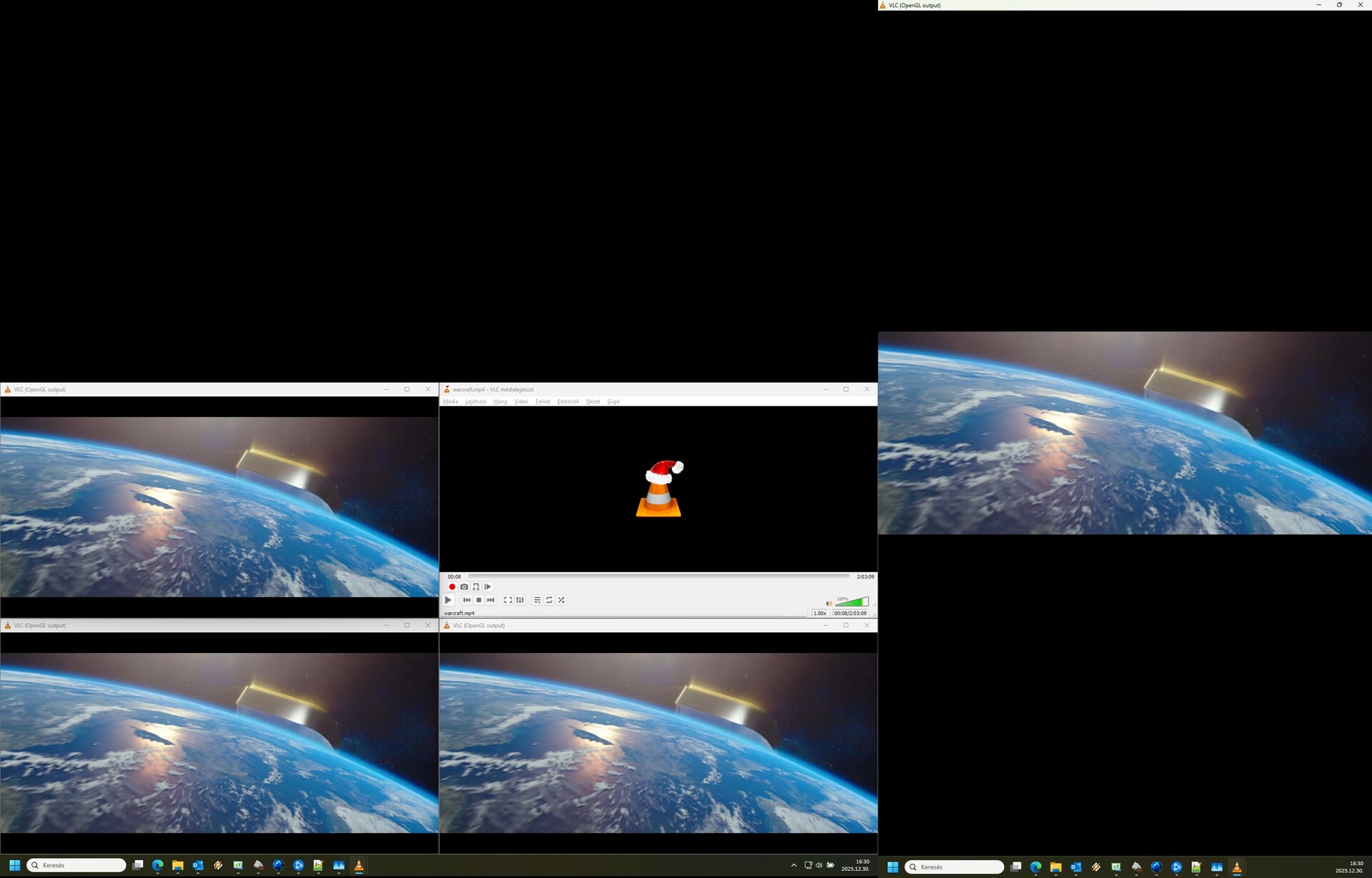1372x878 pixels.
Task: Open the Felirat menu
Action: (x=542, y=401)
